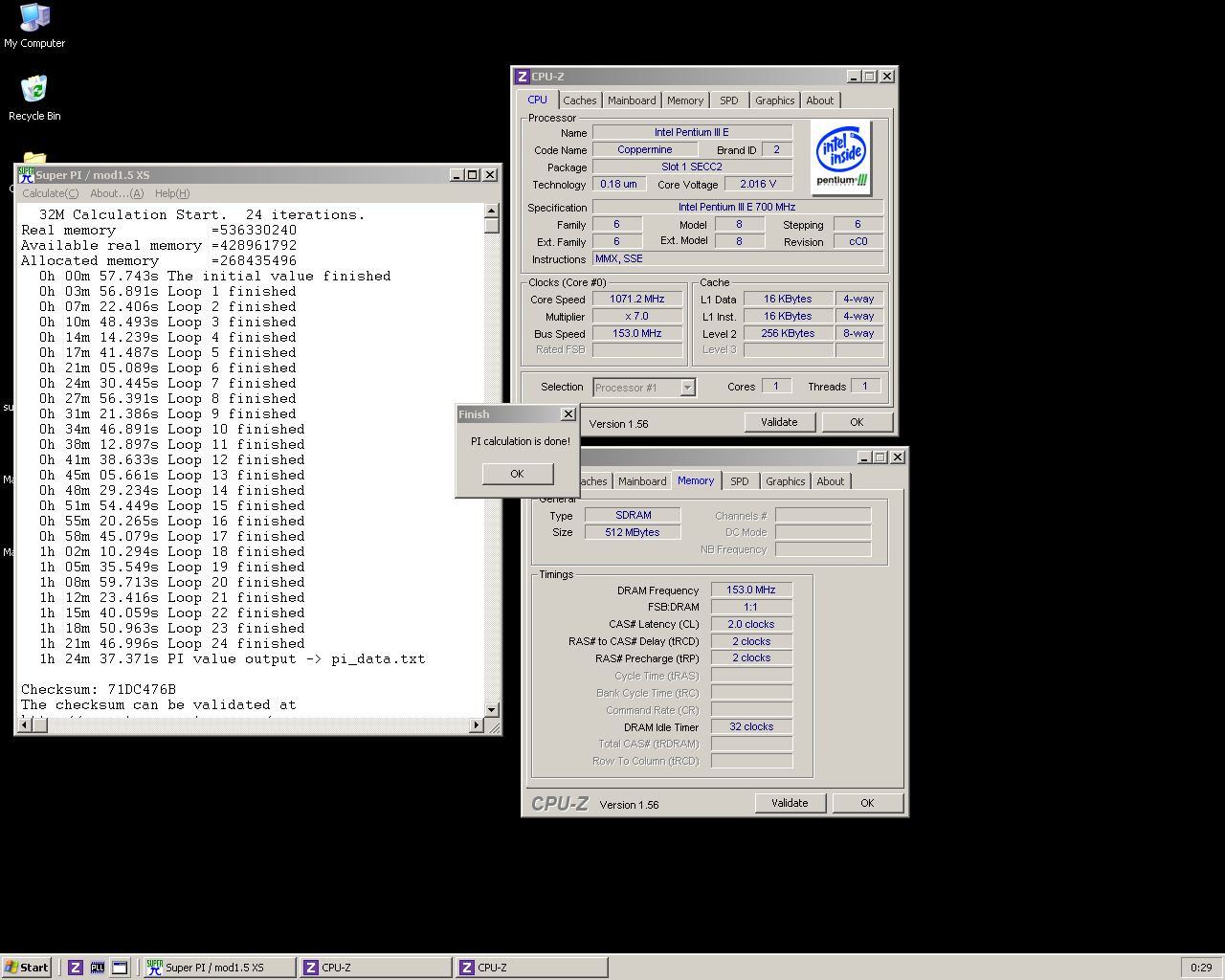
Task: Open the About tab in lower CPU-Z
Action: 831,481
